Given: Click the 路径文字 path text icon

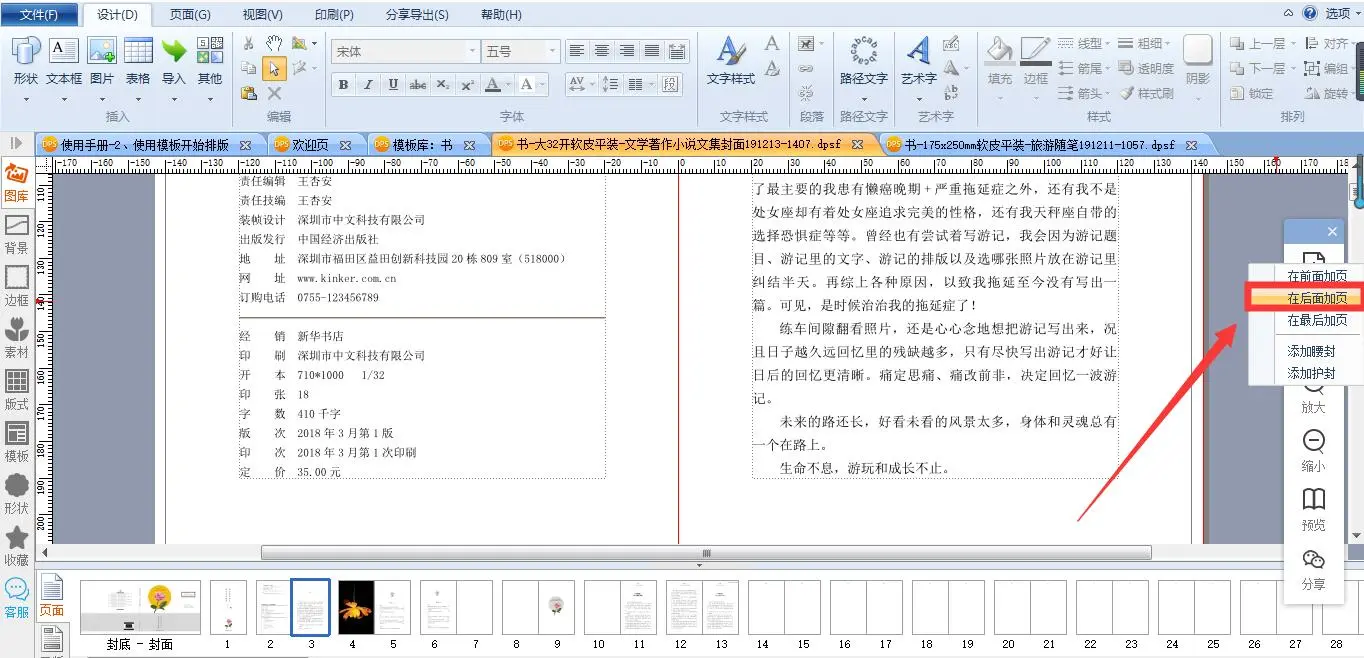Looking at the screenshot, I should click(x=863, y=59).
